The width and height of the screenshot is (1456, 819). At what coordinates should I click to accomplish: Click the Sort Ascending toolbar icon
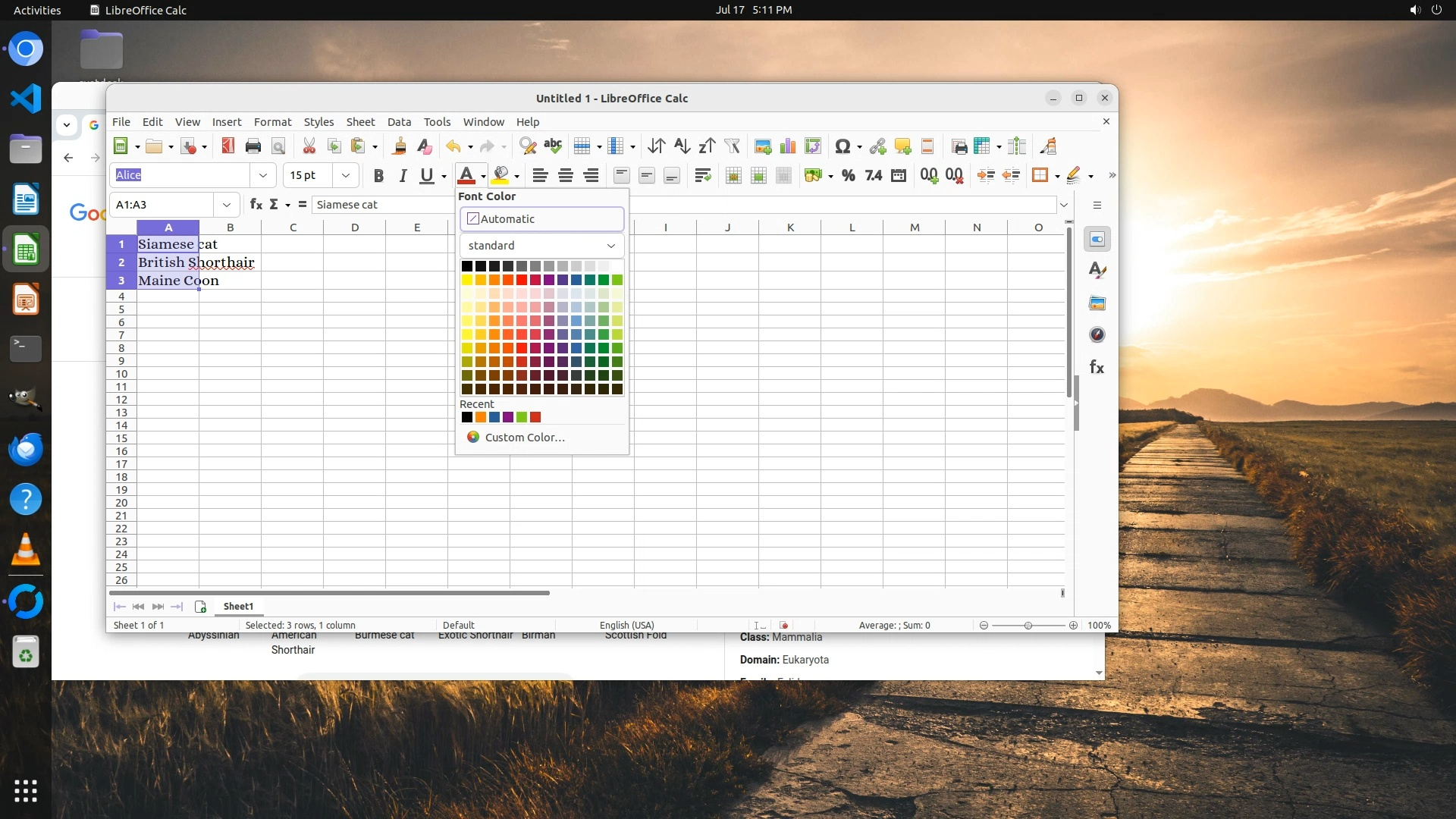[x=682, y=146]
